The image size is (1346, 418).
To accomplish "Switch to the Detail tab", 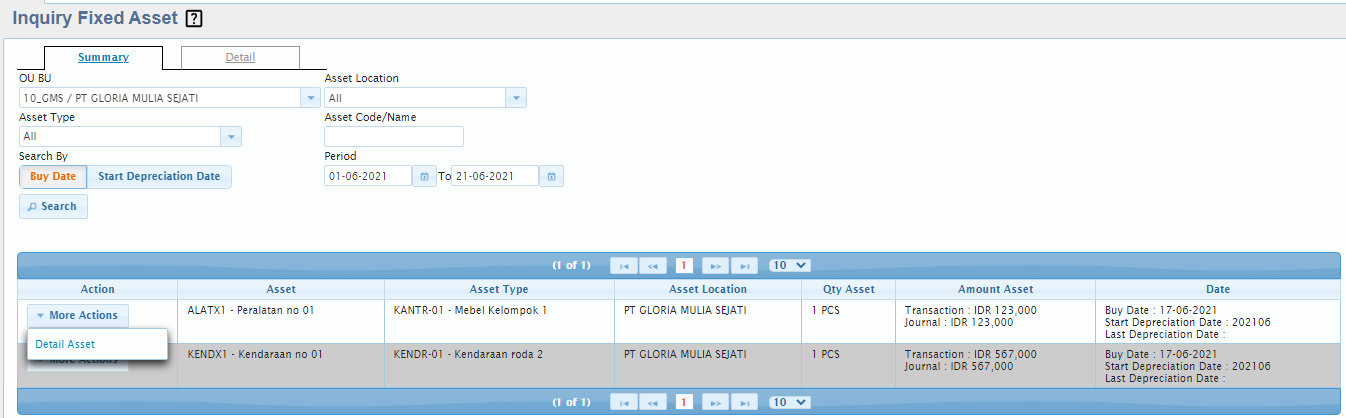I will 240,57.
